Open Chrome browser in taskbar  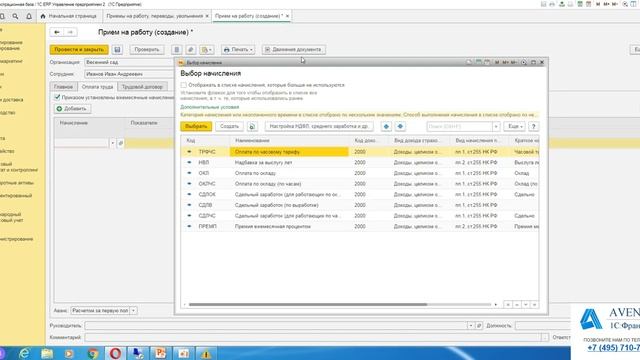click(x=93, y=353)
